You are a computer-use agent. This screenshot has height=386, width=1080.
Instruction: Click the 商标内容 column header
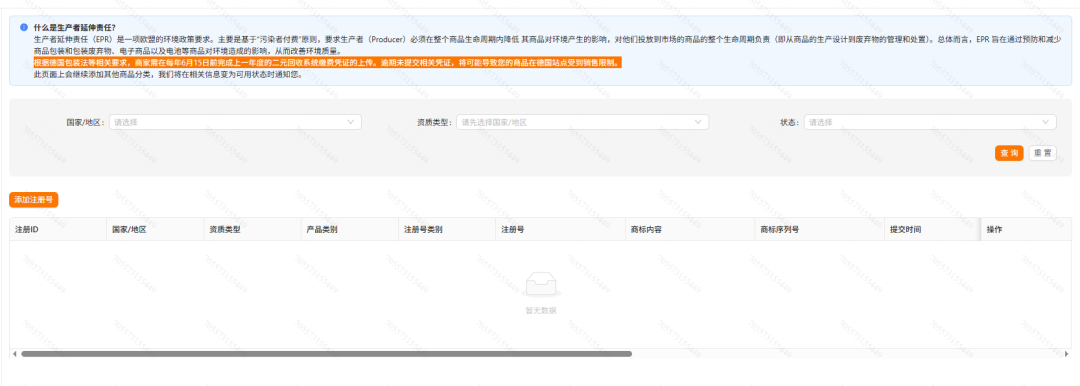(x=689, y=230)
